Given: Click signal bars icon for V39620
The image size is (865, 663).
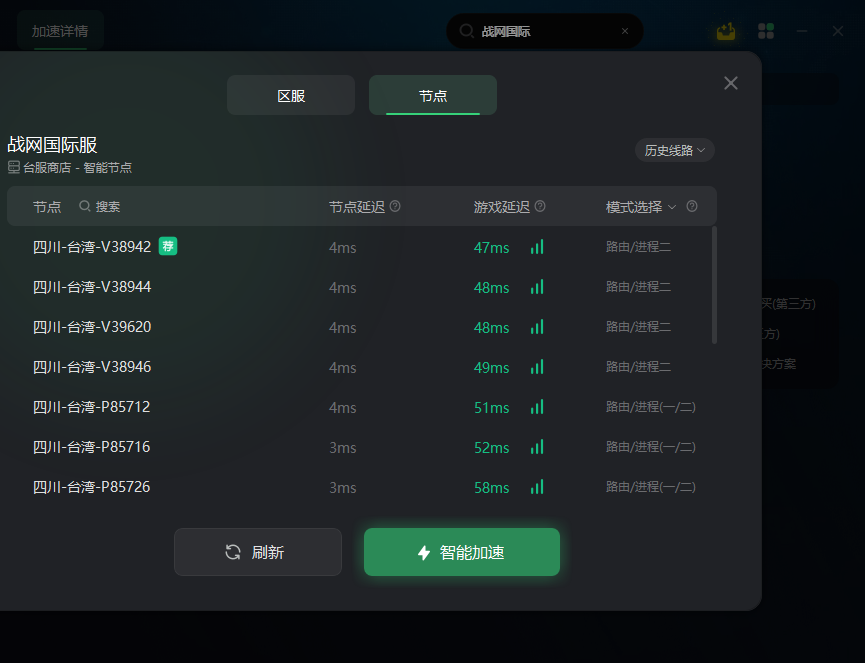Looking at the screenshot, I should (537, 327).
